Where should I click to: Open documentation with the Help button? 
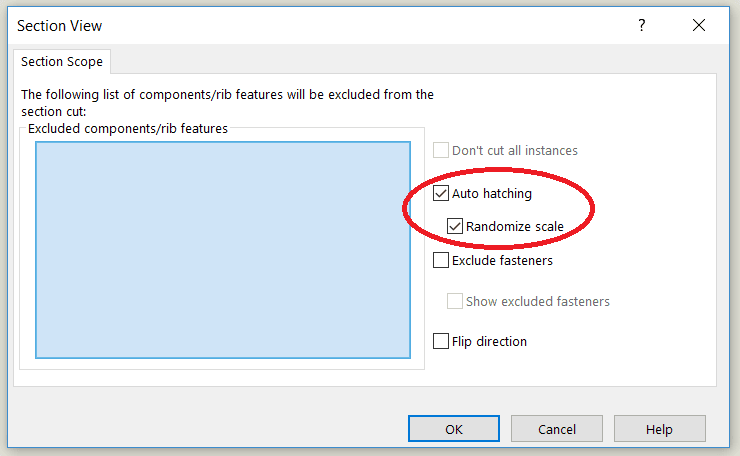[x=659, y=429]
